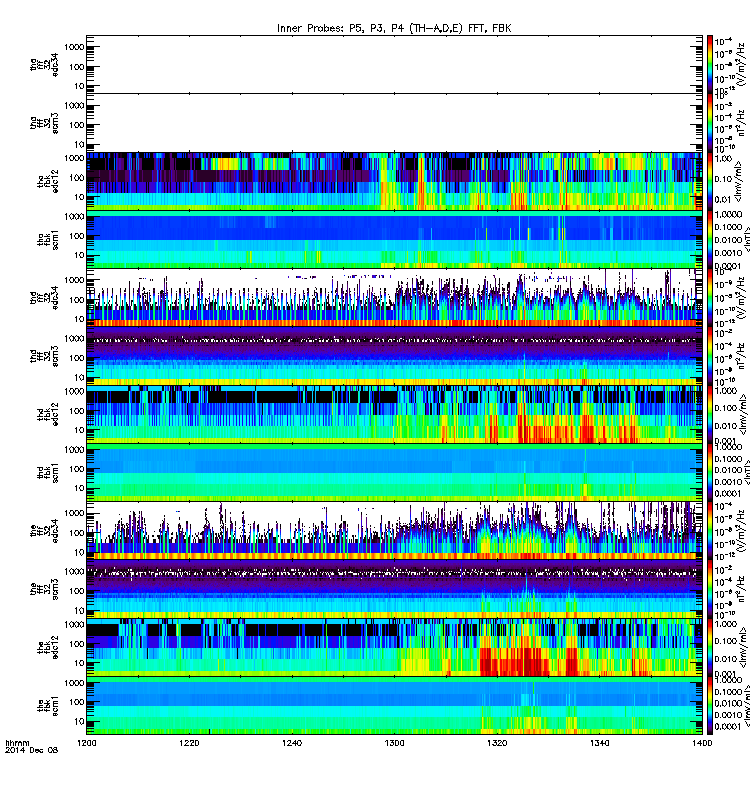Select the tha fbk edc12 panel label

point(48,181)
